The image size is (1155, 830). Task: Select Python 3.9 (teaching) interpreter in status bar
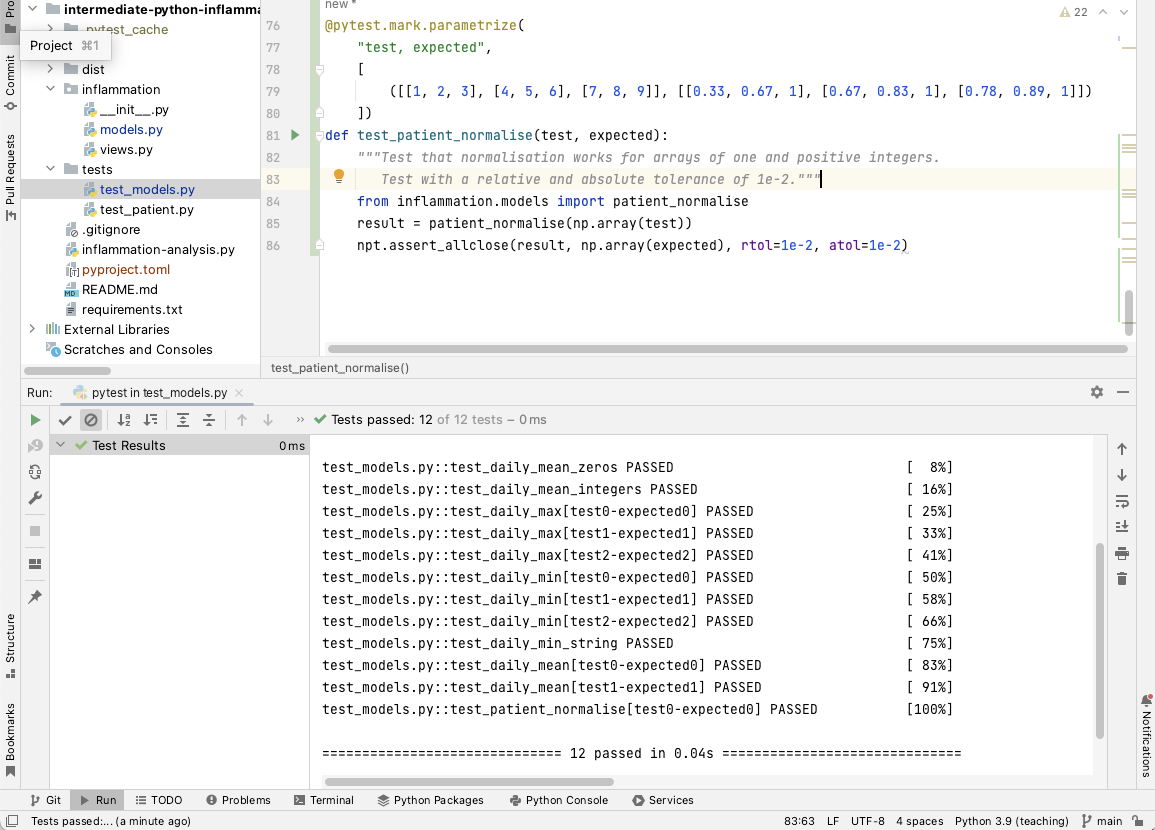point(1011,820)
